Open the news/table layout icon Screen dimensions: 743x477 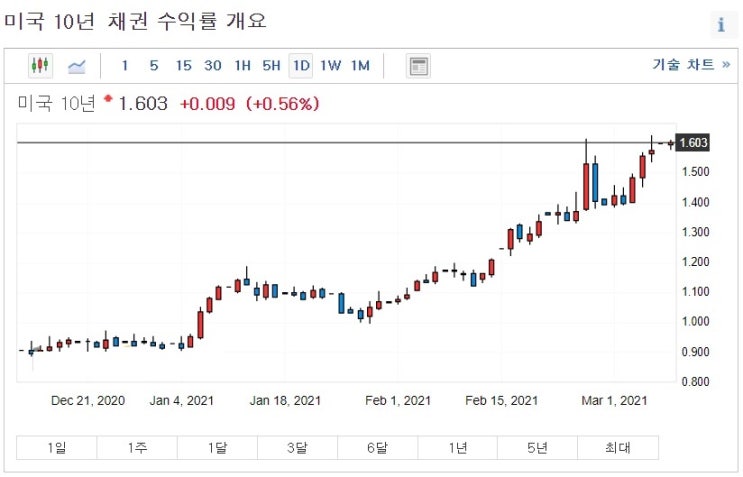[x=418, y=66]
